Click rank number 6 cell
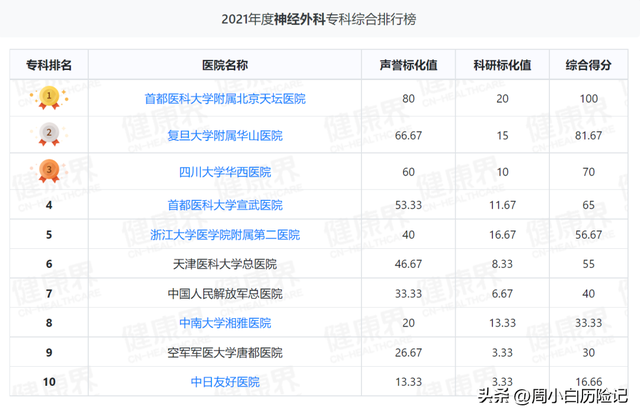The image size is (640, 416). (x=49, y=264)
